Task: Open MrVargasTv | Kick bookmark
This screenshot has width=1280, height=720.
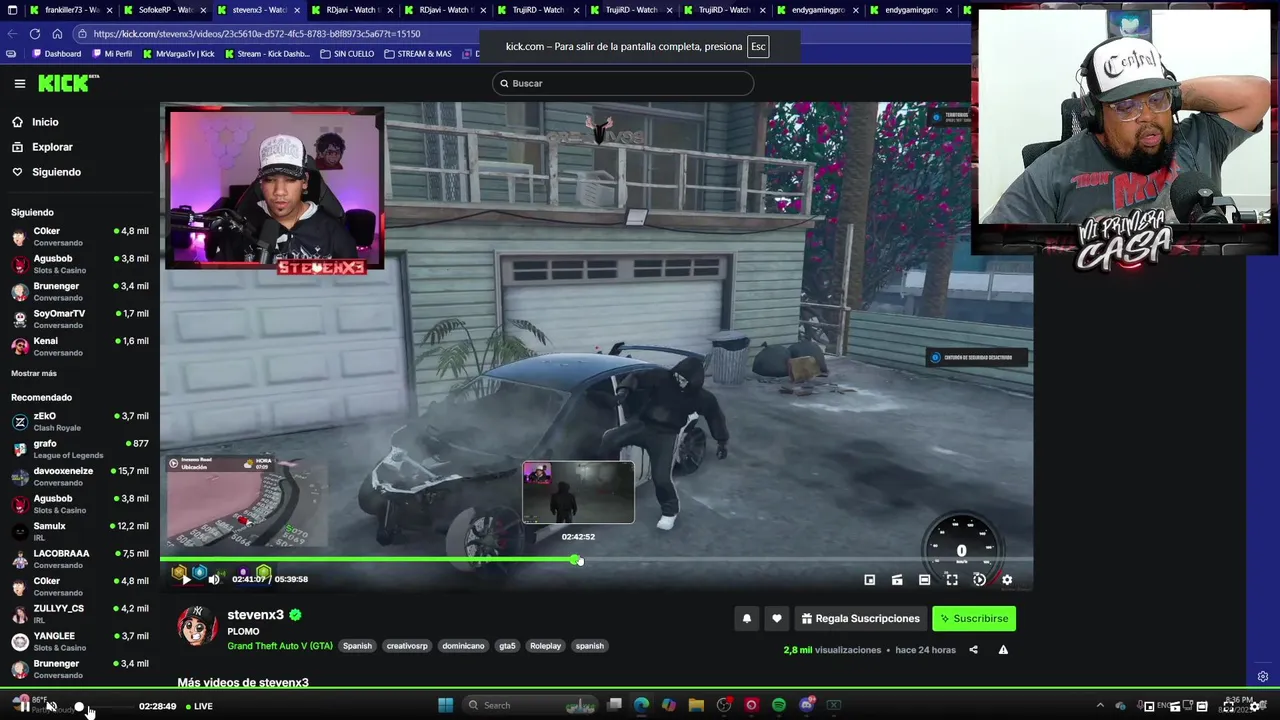Action: point(179,54)
